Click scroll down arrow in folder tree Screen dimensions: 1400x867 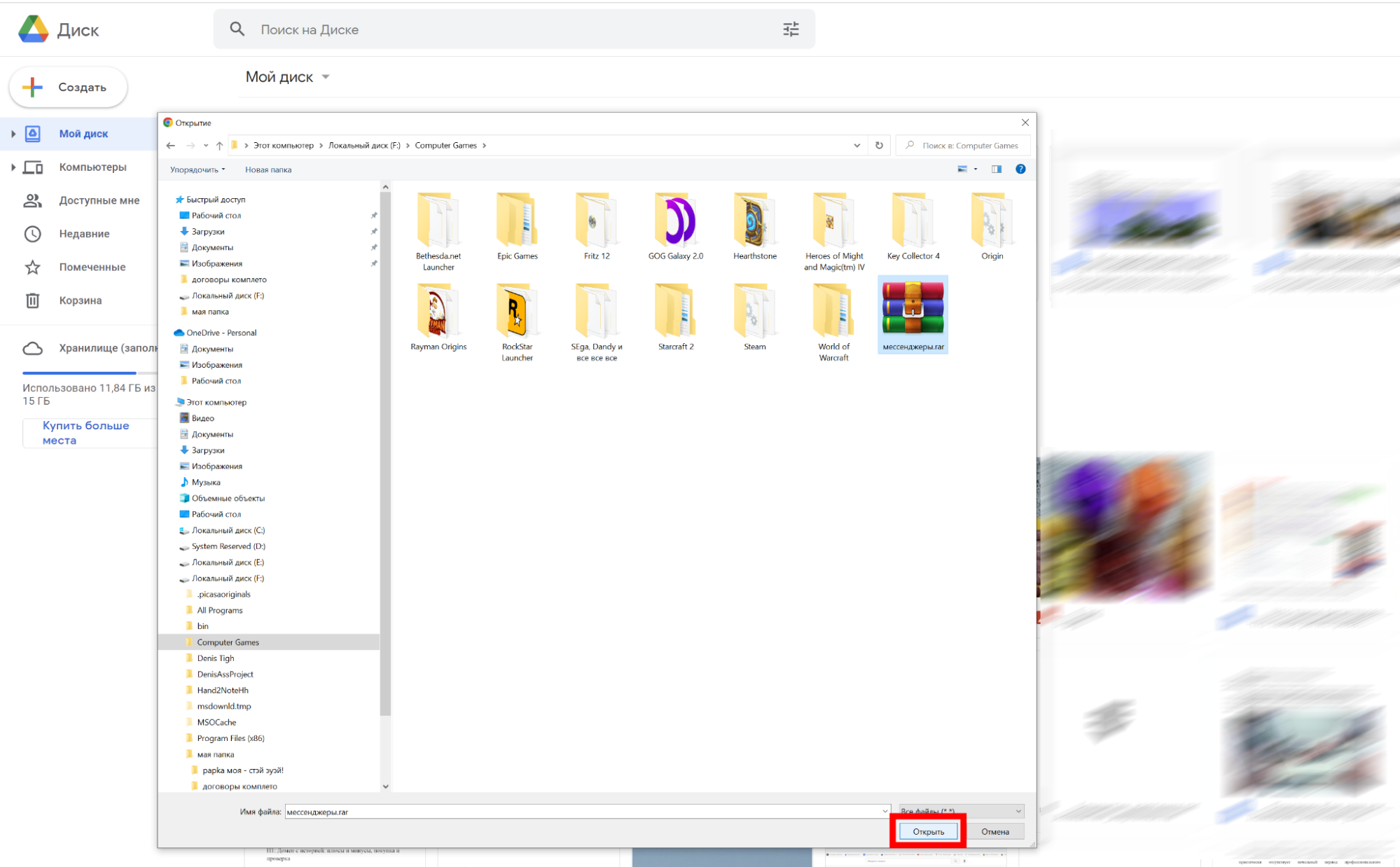[x=385, y=786]
